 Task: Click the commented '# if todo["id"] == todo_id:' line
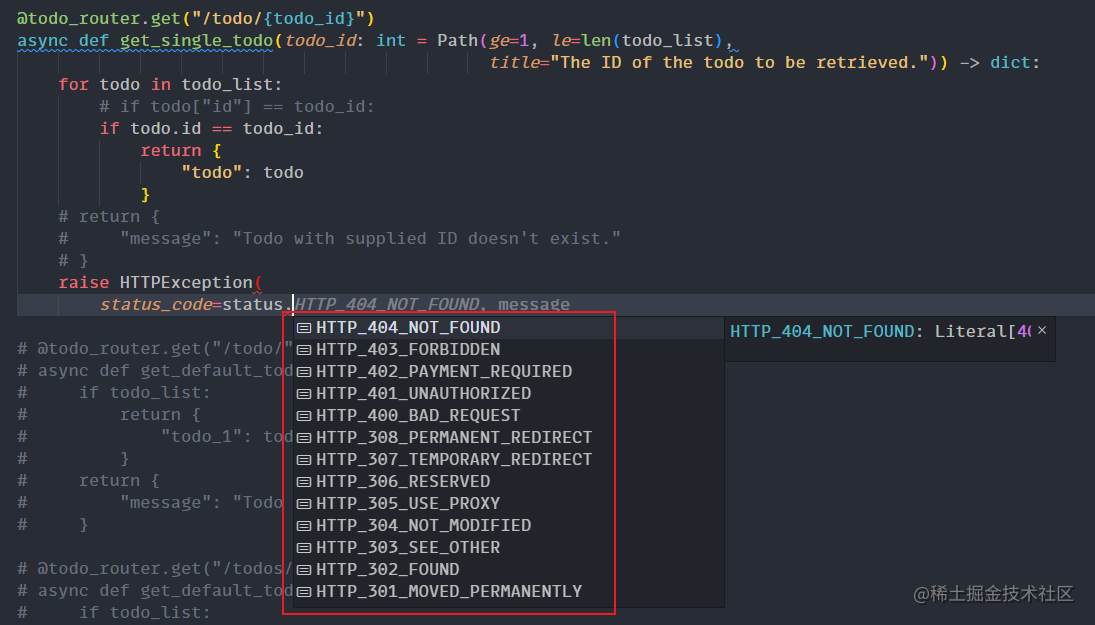[x=237, y=107]
